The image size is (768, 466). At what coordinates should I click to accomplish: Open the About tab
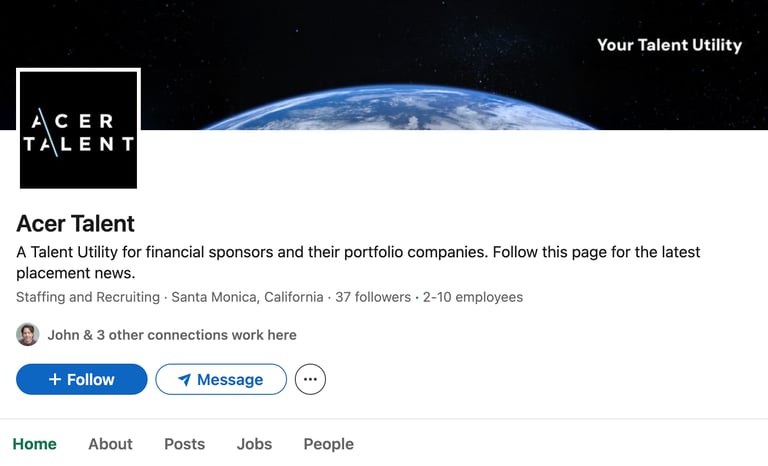(x=110, y=444)
